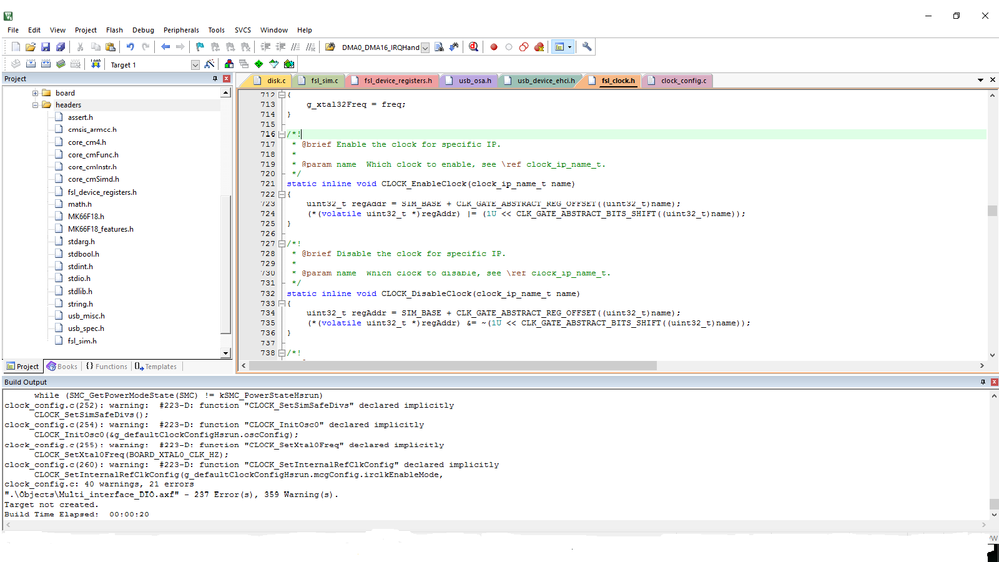Open Options for Target magic wand icon
Screen dimensions: 999x562
210,64
